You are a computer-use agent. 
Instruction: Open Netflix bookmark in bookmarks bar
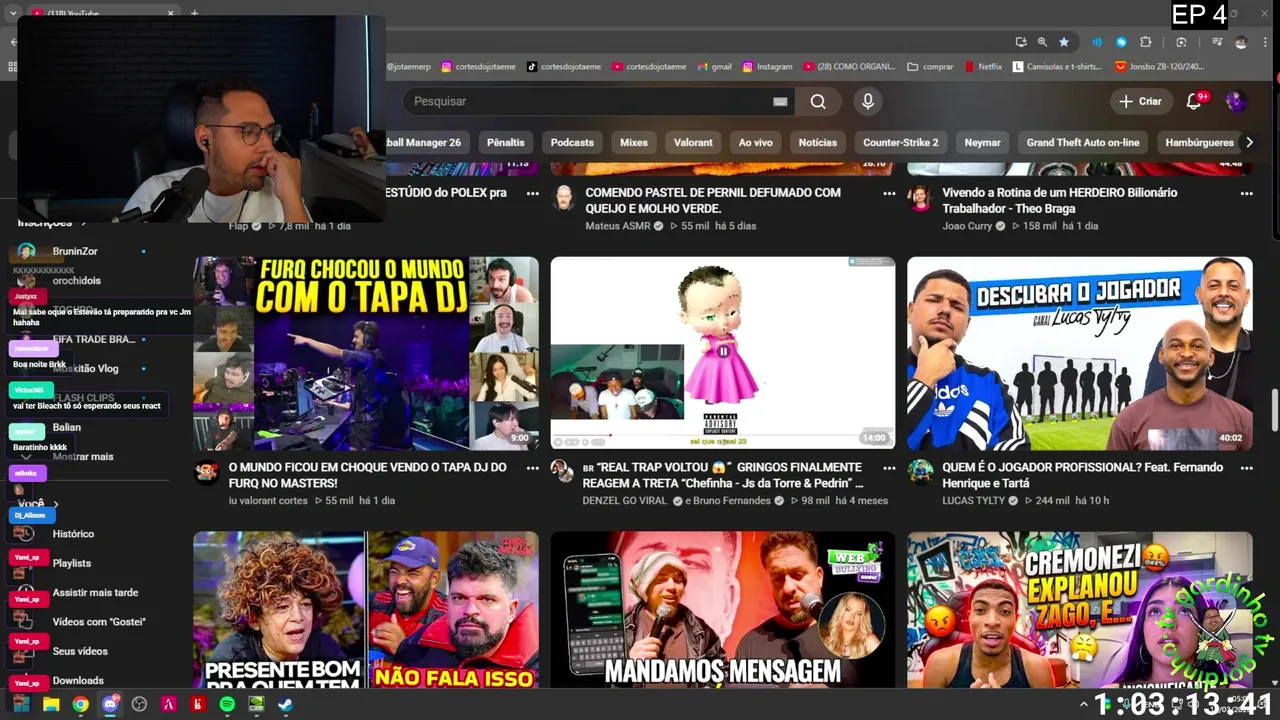983,67
